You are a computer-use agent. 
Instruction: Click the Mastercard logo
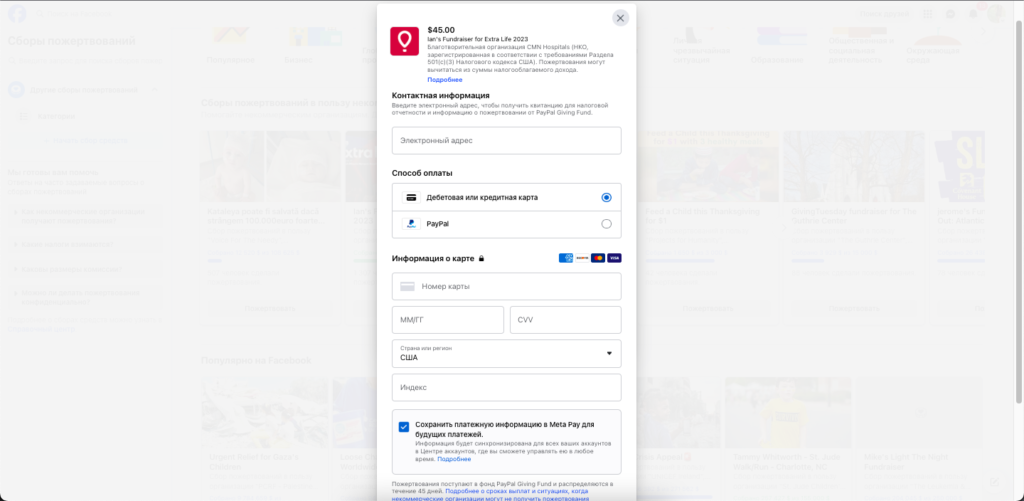[598, 258]
